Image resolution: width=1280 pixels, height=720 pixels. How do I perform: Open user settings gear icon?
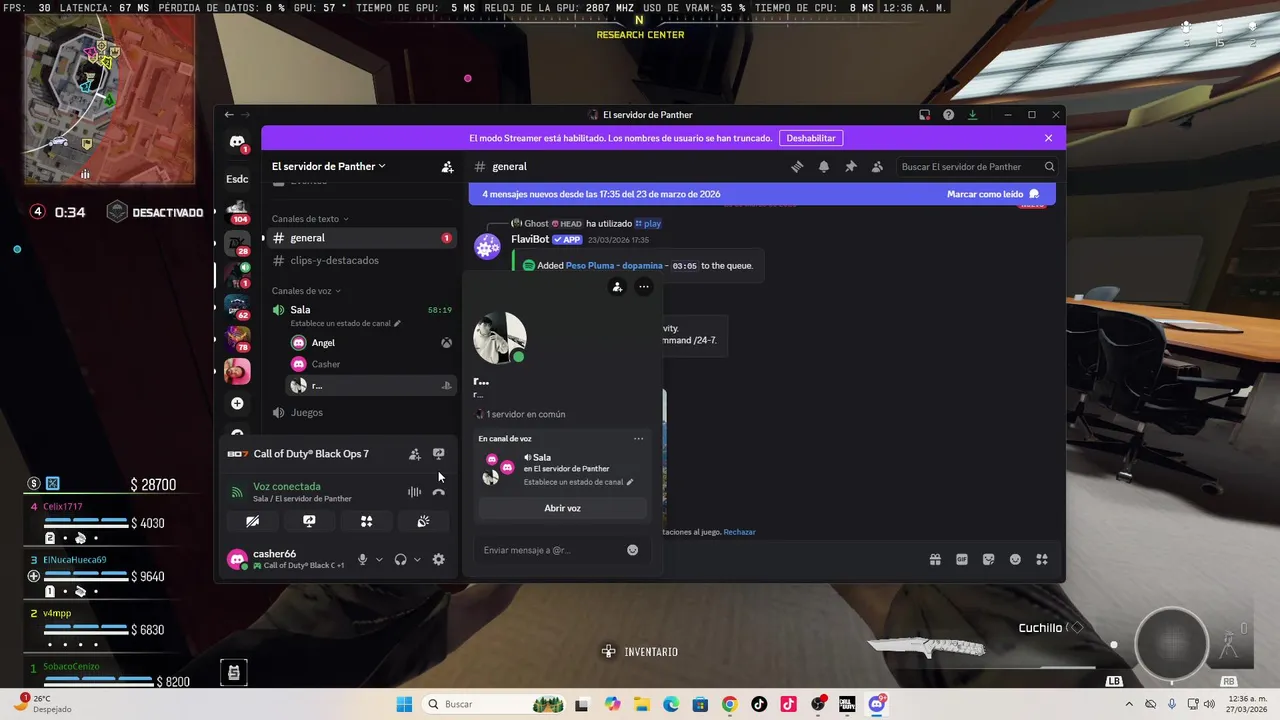tap(438, 560)
